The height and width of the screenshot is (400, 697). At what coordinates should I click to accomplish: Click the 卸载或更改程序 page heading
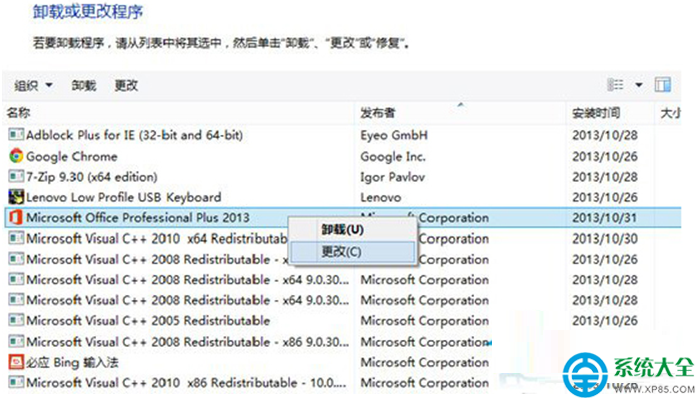88,12
